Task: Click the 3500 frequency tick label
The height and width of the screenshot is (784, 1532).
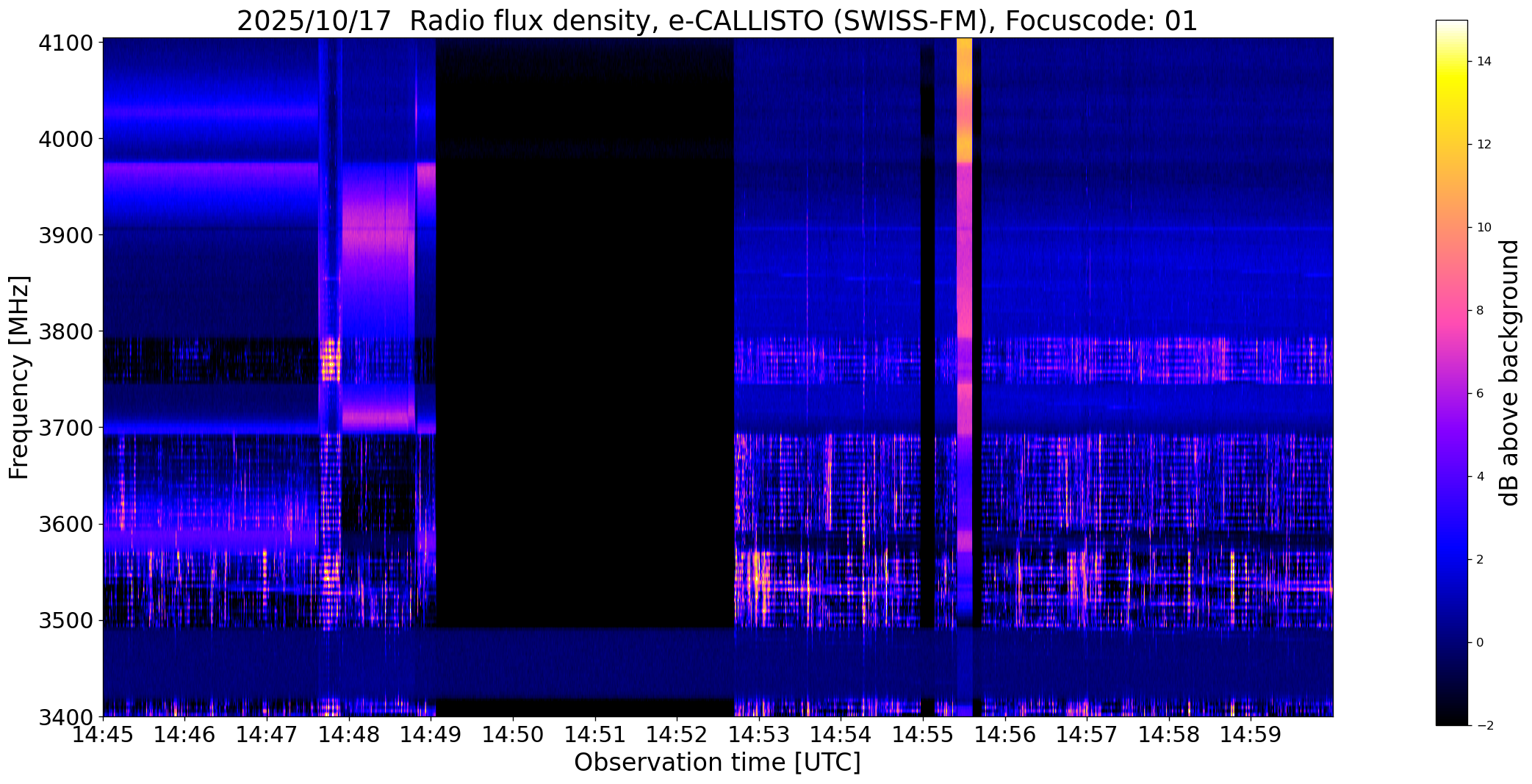Action: point(65,621)
